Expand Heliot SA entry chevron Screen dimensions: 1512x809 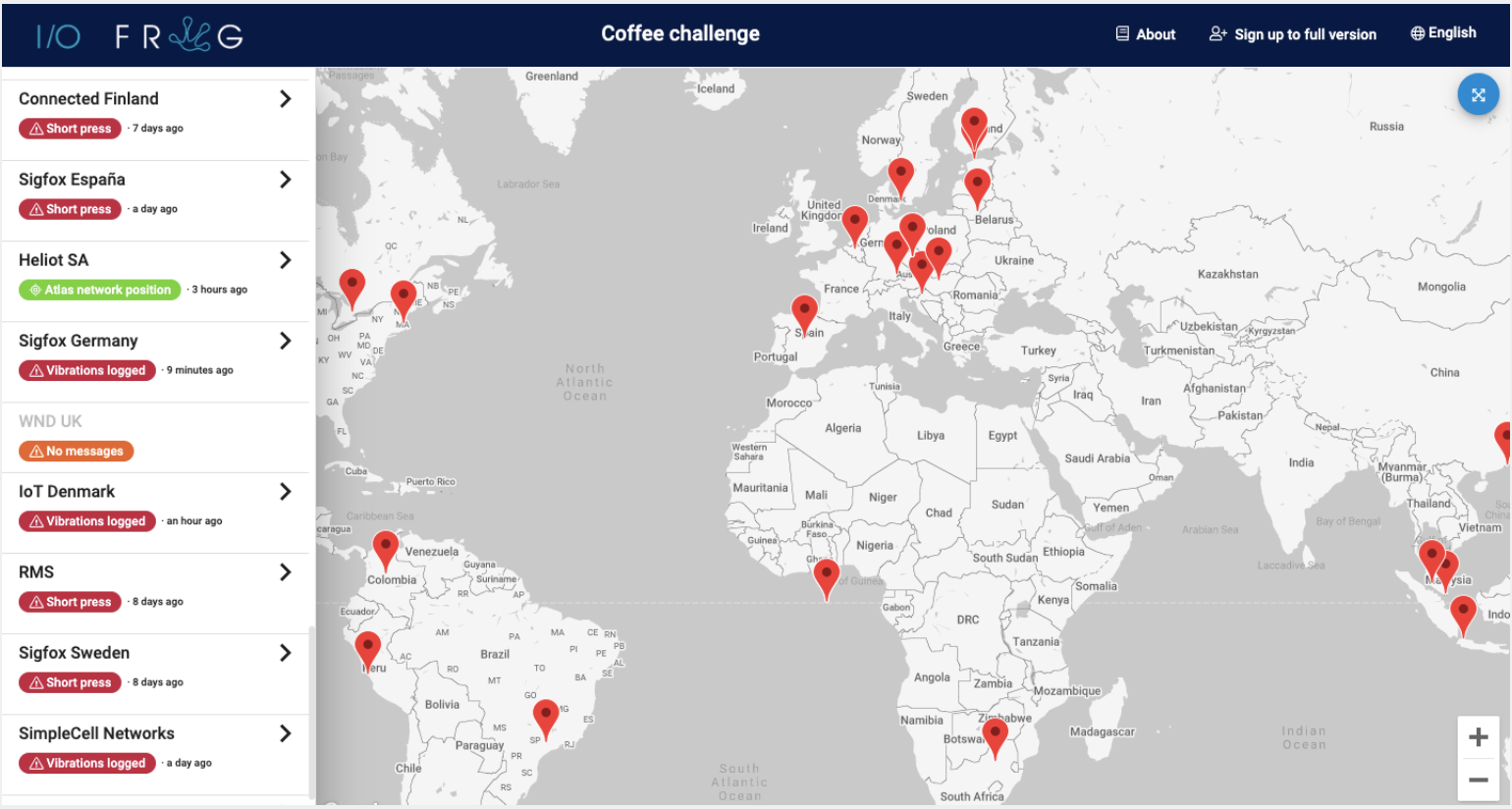(286, 259)
